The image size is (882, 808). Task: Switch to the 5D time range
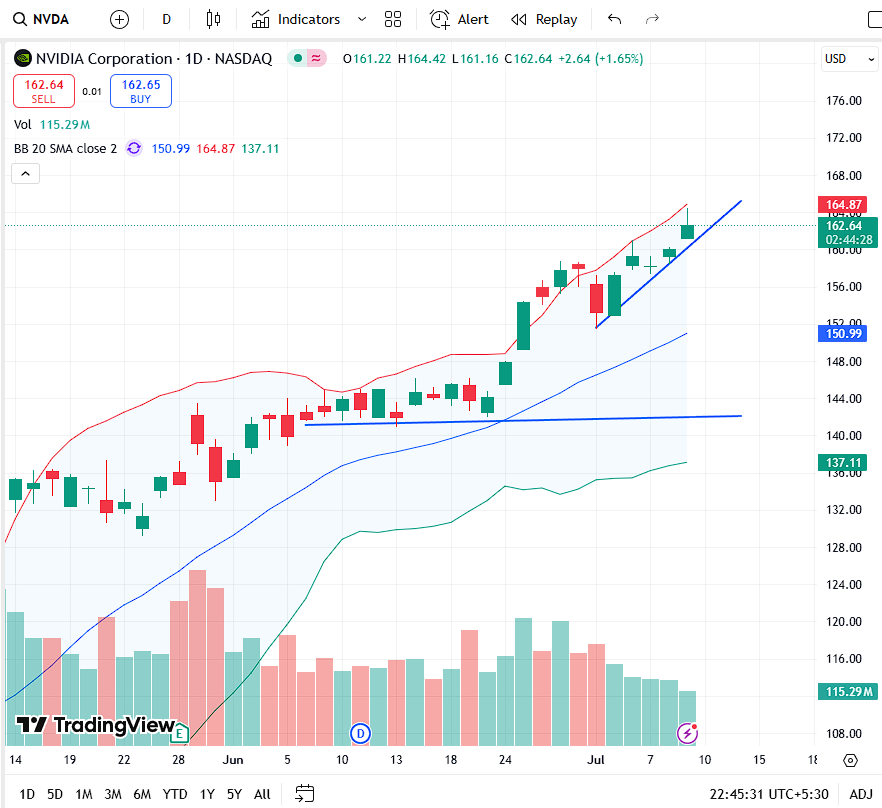[55, 794]
